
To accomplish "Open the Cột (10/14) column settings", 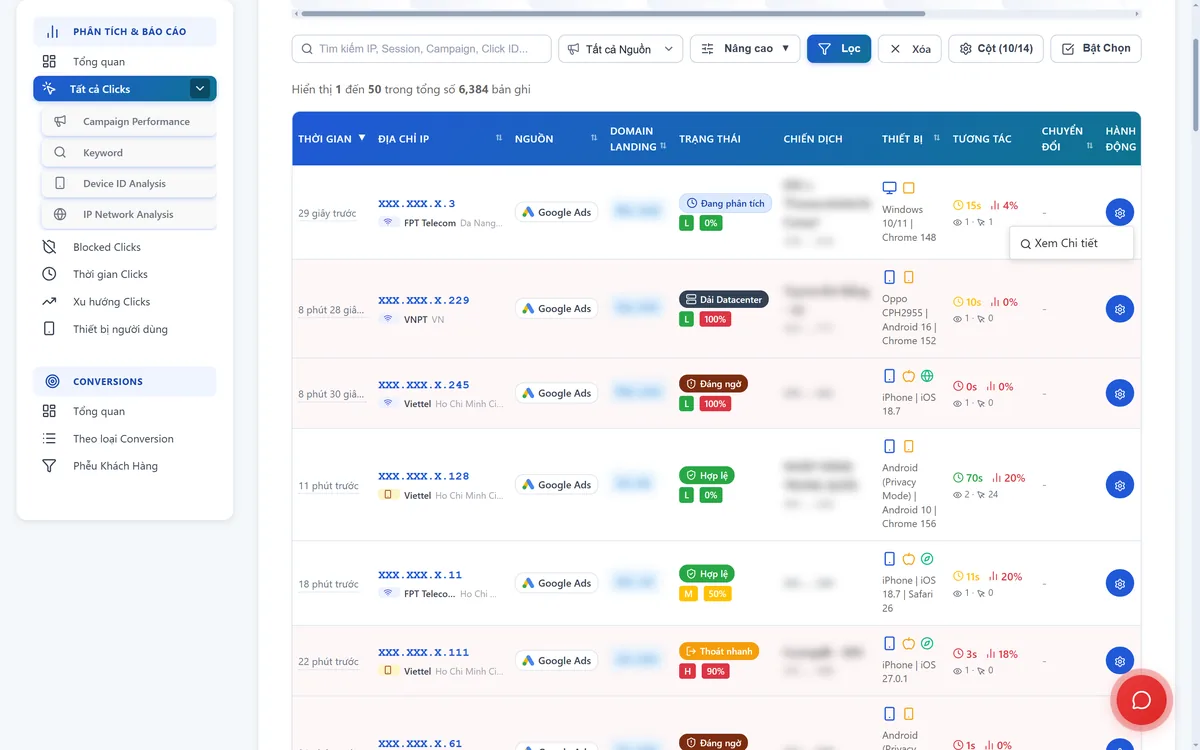I will [x=996, y=49].
